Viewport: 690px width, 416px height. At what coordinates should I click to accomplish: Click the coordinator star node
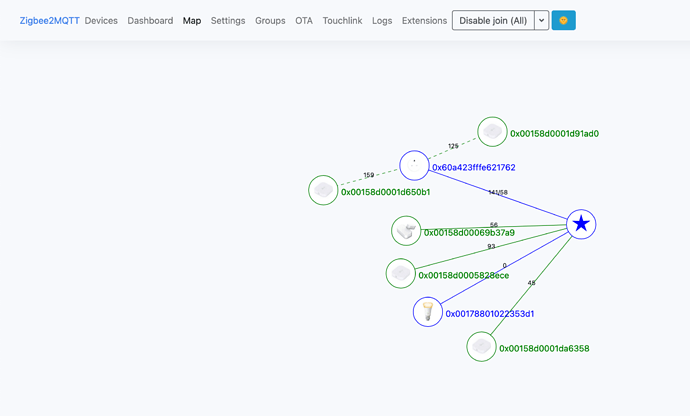(581, 224)
